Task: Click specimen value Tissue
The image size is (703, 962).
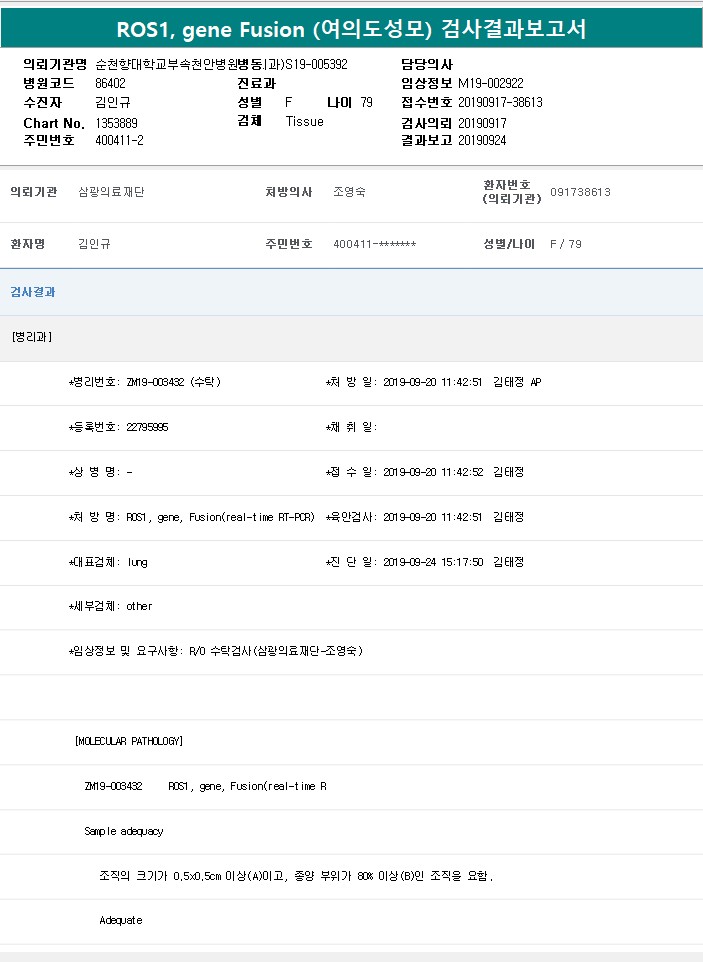Action: pyautogui.click(x=304, y=121)
